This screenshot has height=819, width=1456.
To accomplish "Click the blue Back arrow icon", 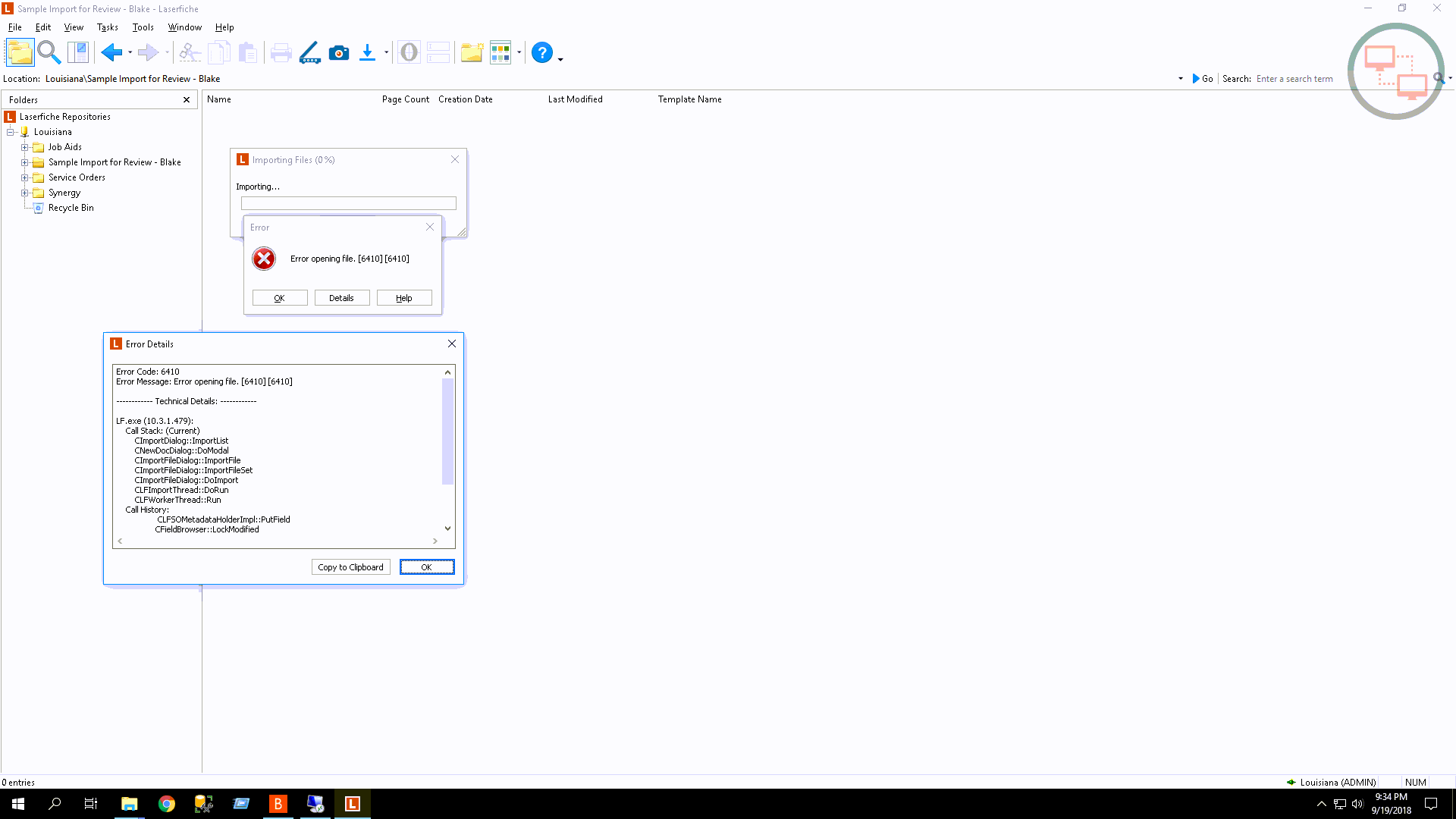I will pos(111,52).
